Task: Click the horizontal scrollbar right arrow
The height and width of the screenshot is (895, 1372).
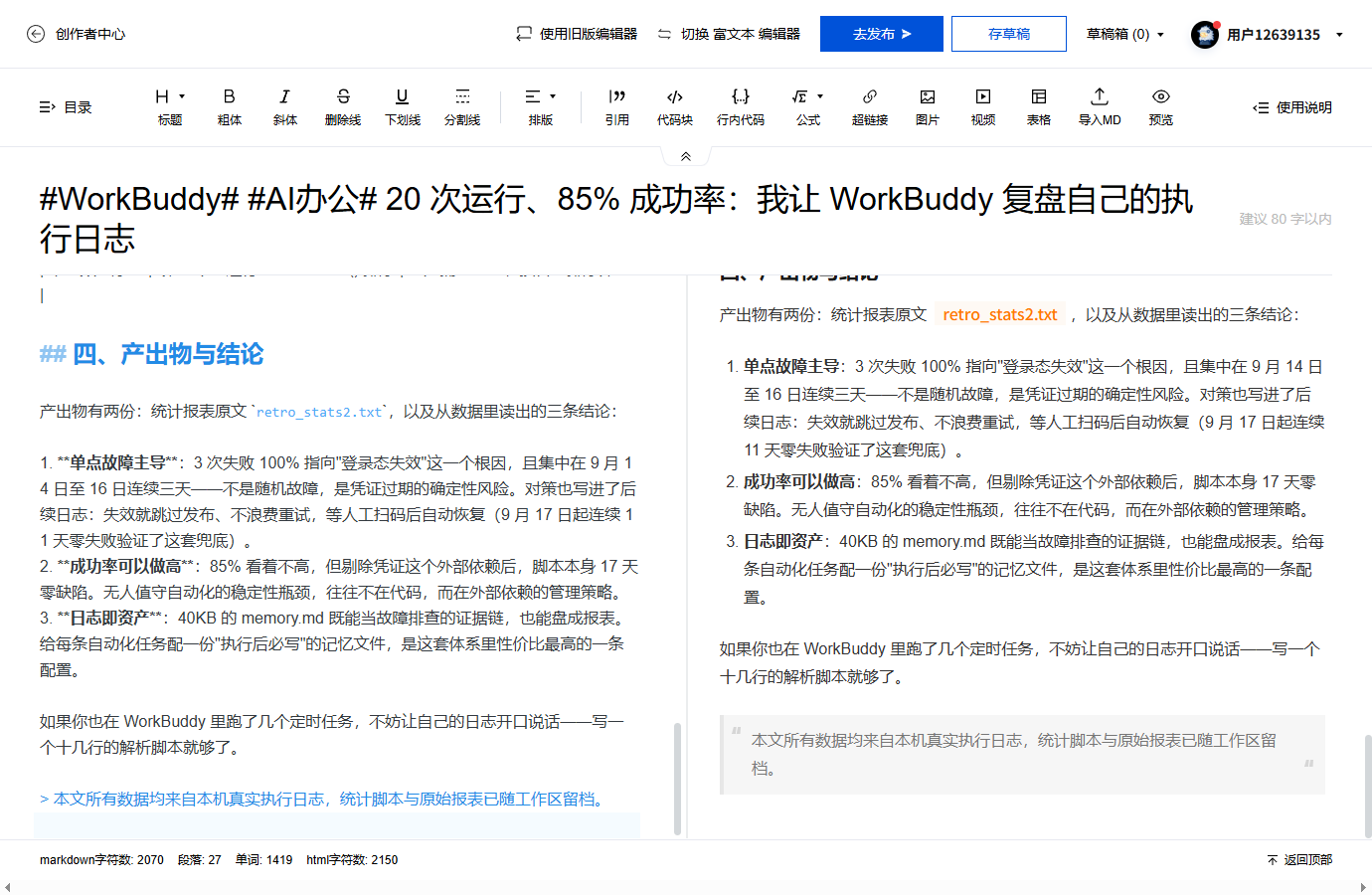Action: [1364, 887]
